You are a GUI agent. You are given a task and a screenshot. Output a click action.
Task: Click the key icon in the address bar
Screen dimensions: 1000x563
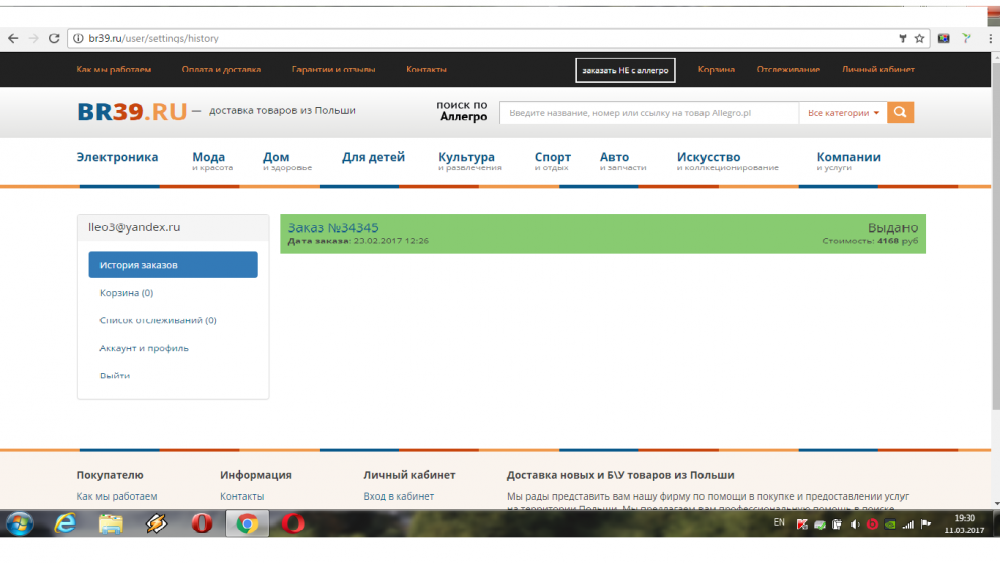902,38
